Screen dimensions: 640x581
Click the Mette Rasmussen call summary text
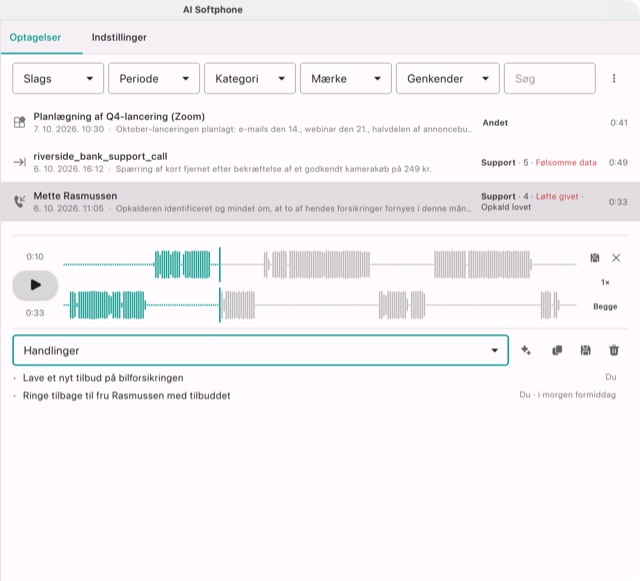coord(293,209)
